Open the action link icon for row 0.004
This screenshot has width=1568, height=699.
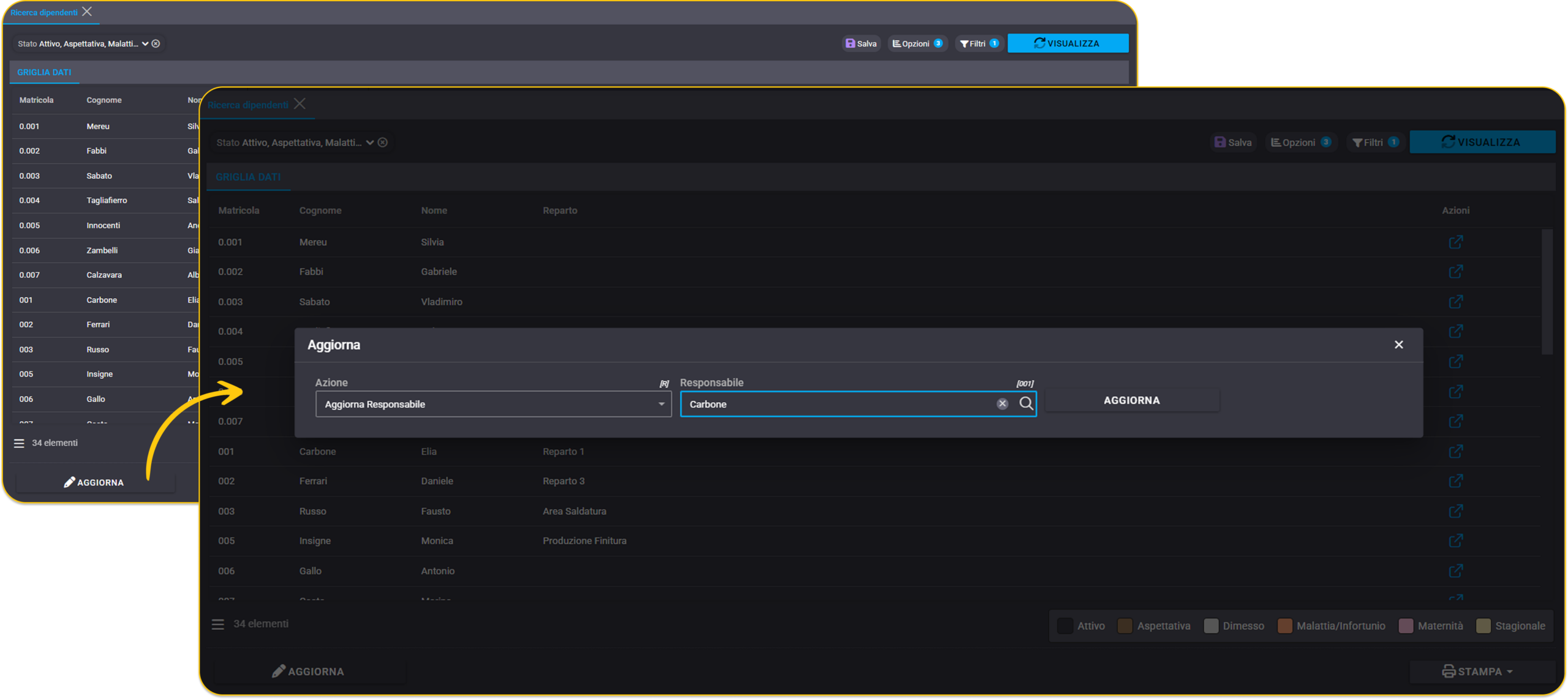coord(1456,331)
